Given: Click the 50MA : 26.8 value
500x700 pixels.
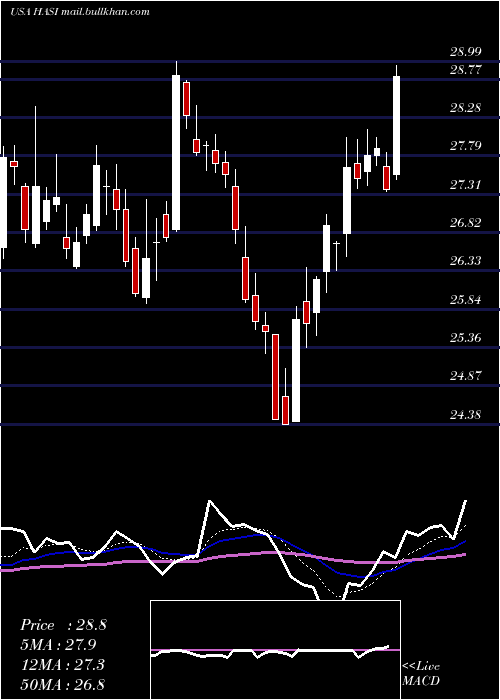Looking at the screenshot, I should point(62,684).
